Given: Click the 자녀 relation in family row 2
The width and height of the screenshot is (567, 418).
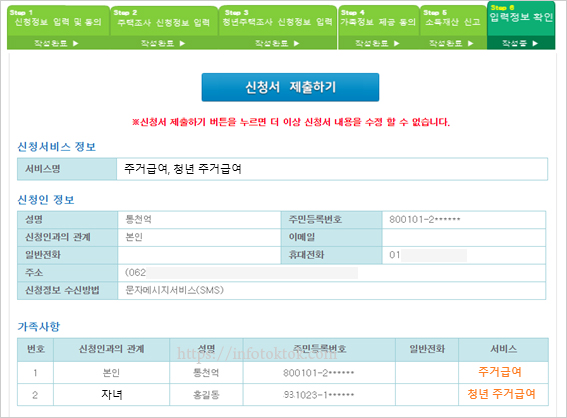Looking at the screenshot, I should pyautogui.click(x=112, y=394).
